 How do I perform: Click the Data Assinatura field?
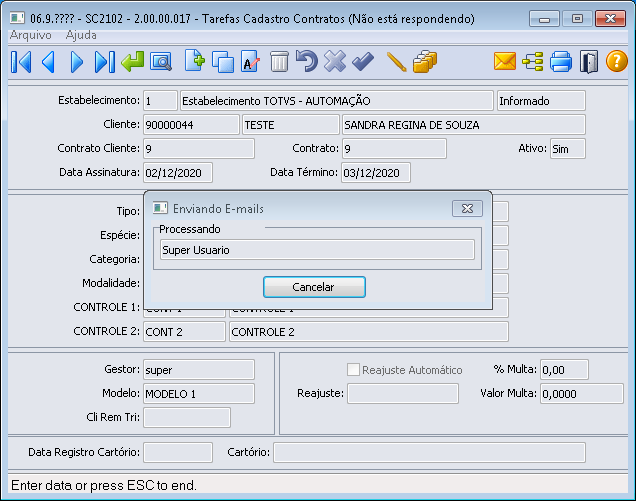point(178,173)
